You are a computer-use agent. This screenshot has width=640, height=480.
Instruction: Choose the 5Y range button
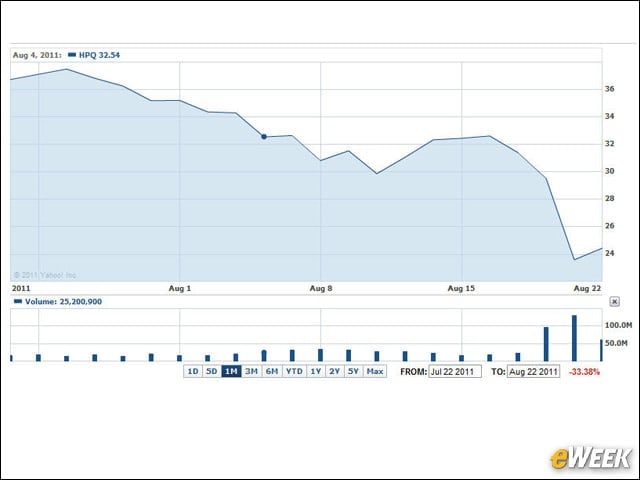click(353, 371)
